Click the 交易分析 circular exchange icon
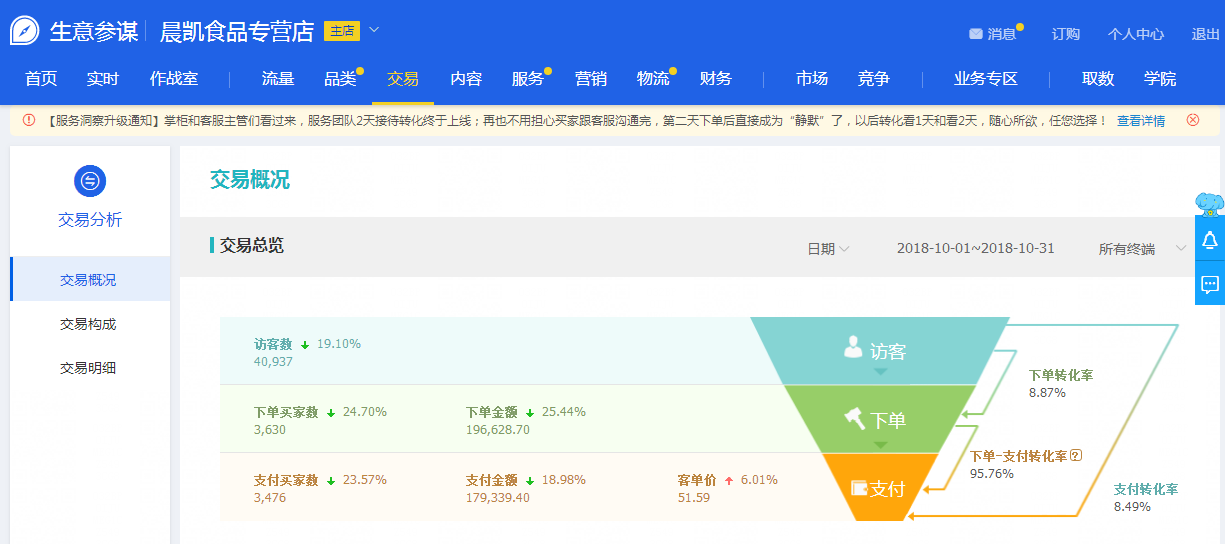 (x=90, y=181)
